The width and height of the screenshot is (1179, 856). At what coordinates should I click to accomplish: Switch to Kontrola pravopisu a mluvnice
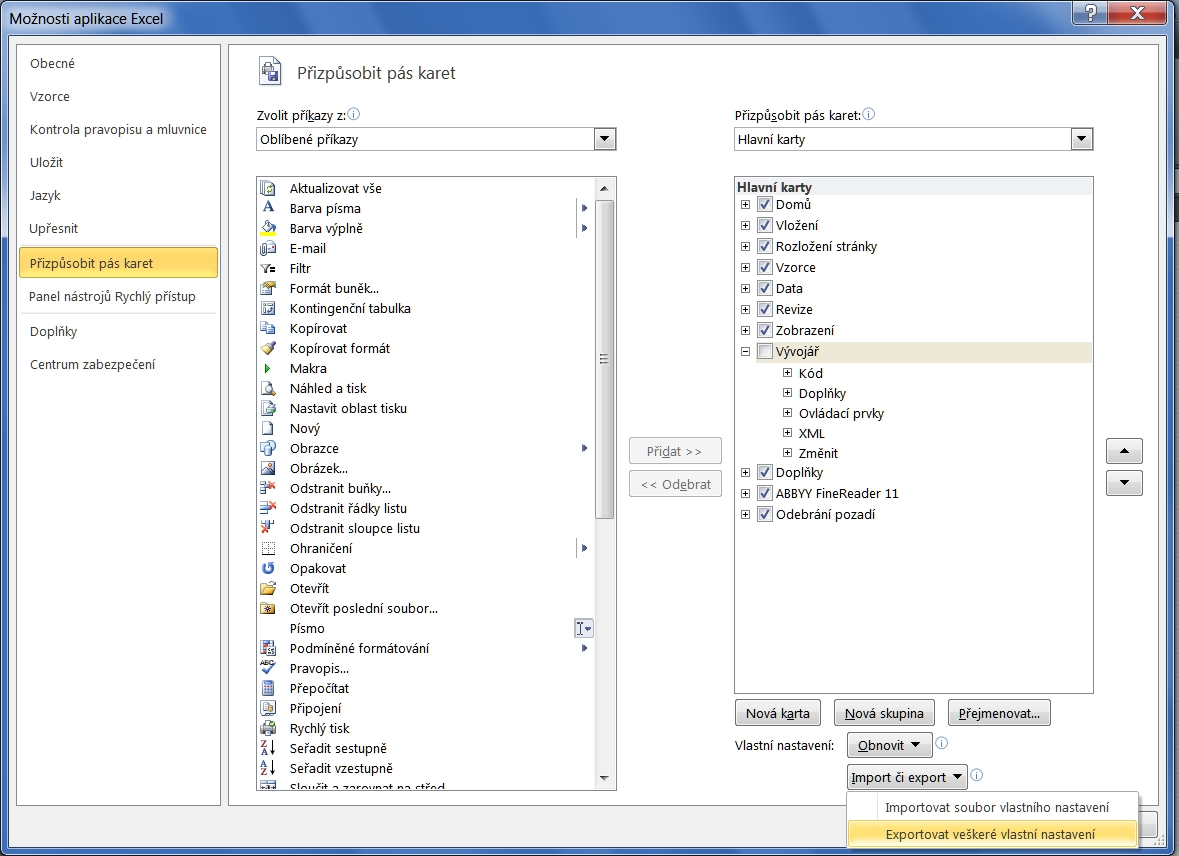pyautogui.click(x=118, y=129)
